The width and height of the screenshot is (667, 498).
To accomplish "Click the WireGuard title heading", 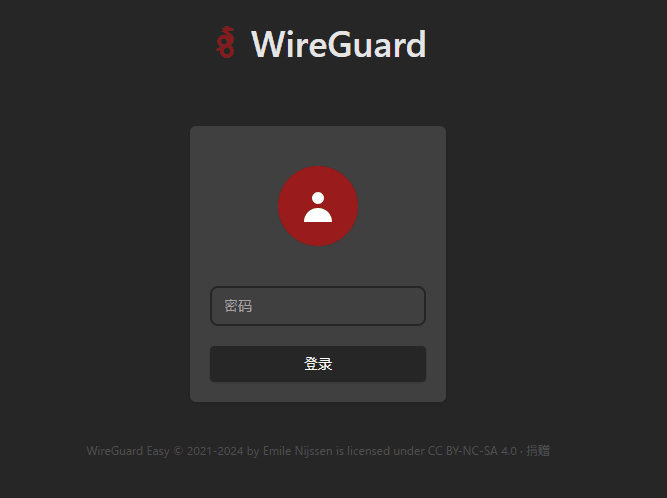I will click(x=339, y=44).
